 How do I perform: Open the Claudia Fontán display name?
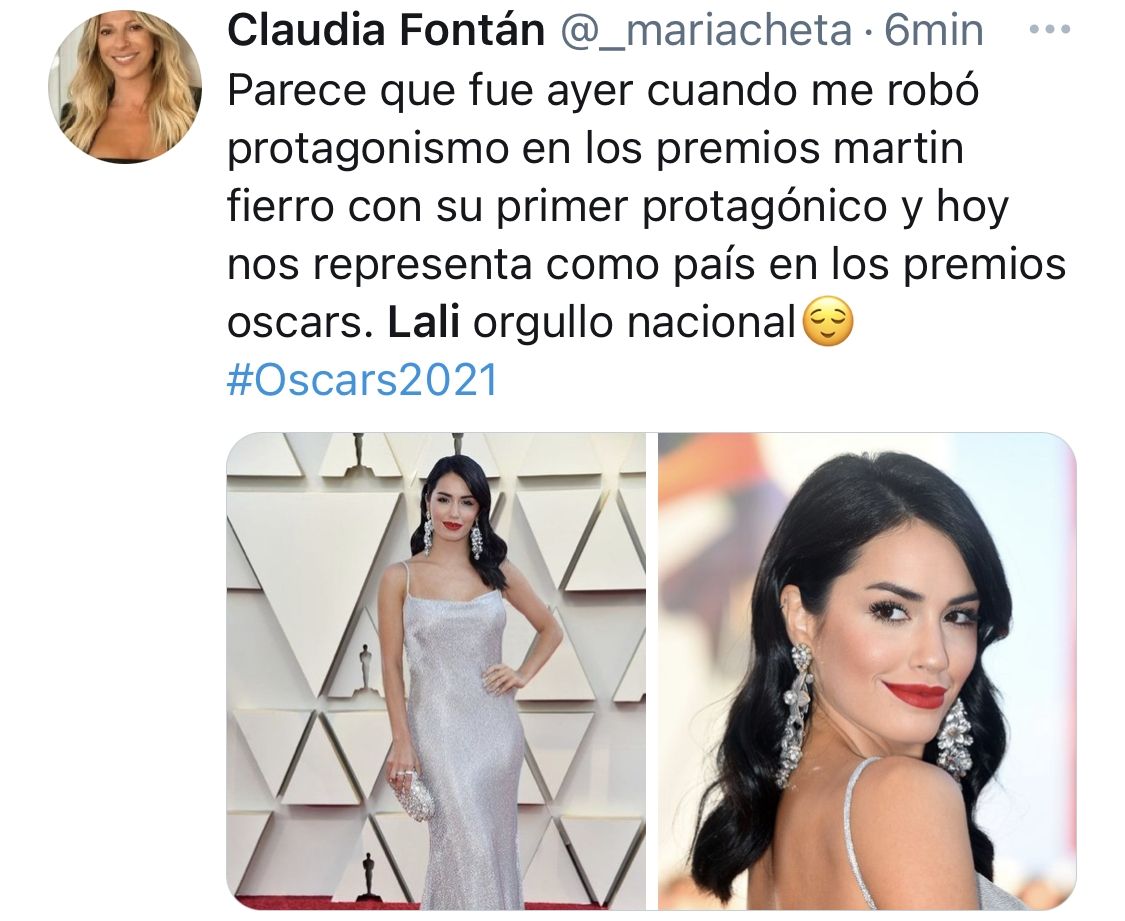click(386, 30)
